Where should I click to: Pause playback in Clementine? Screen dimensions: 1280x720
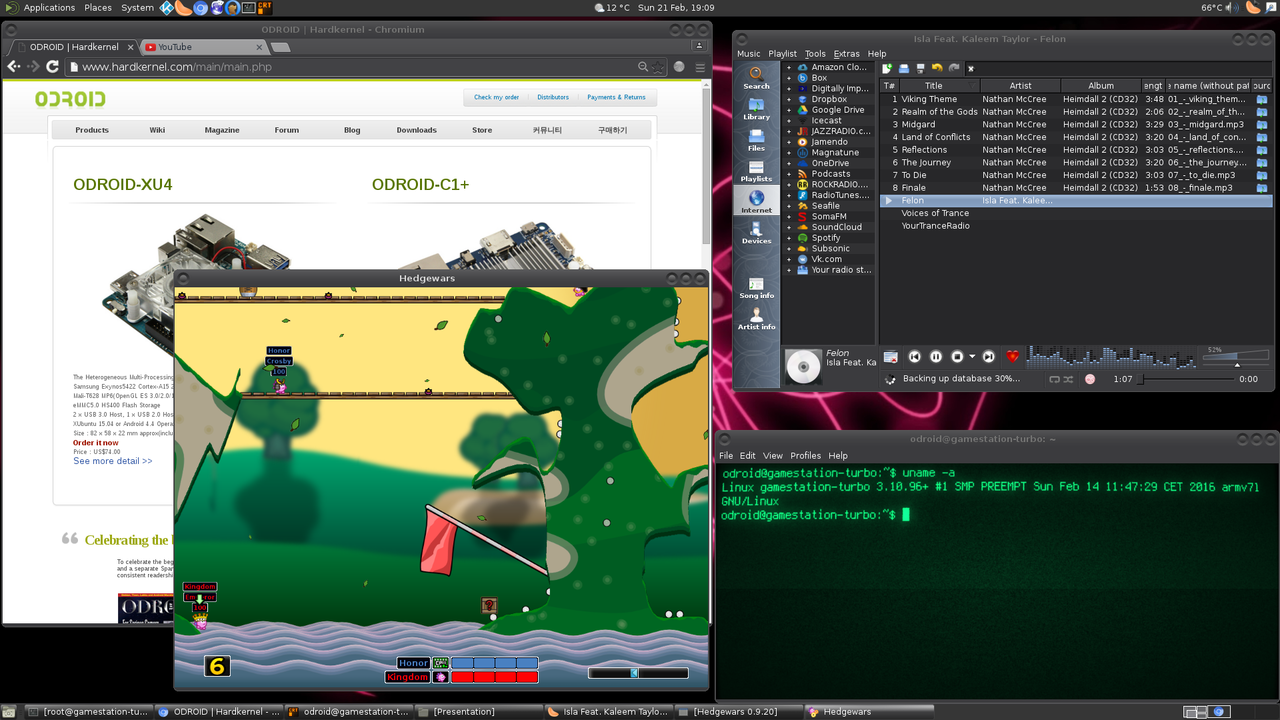tap(936, 357)
